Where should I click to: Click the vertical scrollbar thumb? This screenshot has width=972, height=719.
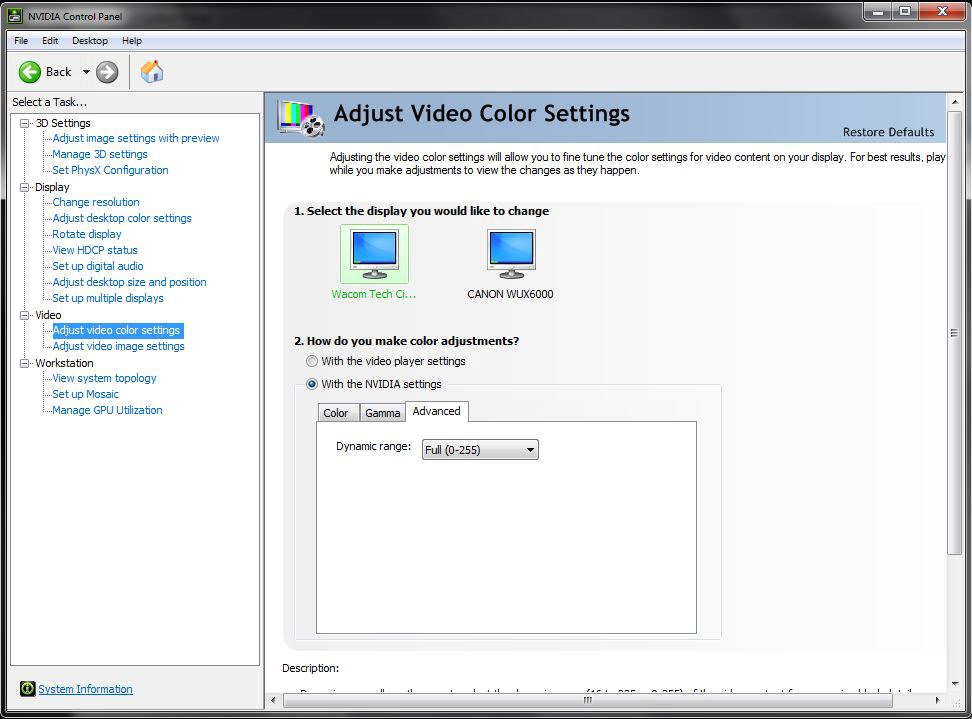click(954, 333)
